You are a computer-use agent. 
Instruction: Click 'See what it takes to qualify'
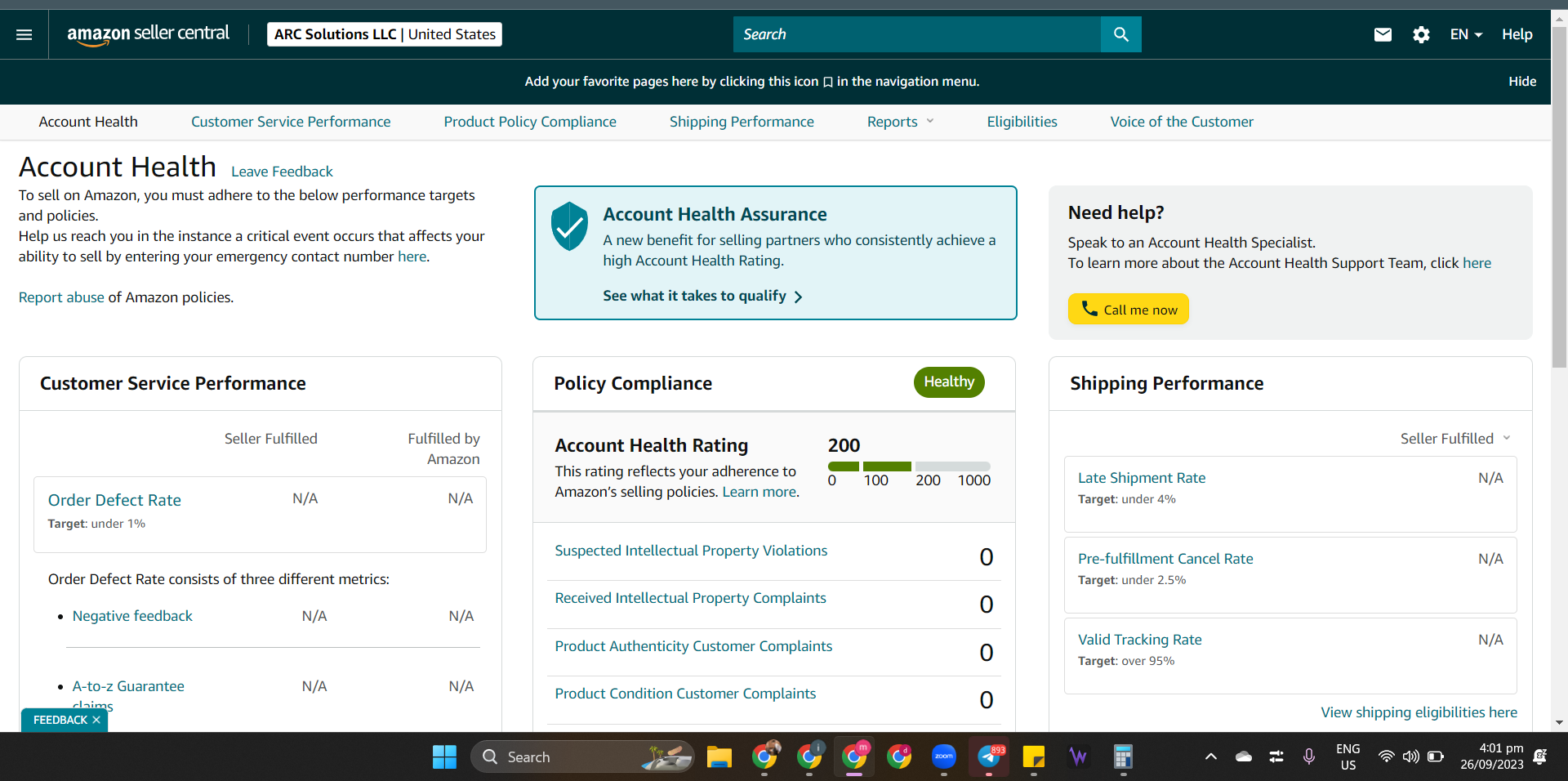click(x=702, y=296)
